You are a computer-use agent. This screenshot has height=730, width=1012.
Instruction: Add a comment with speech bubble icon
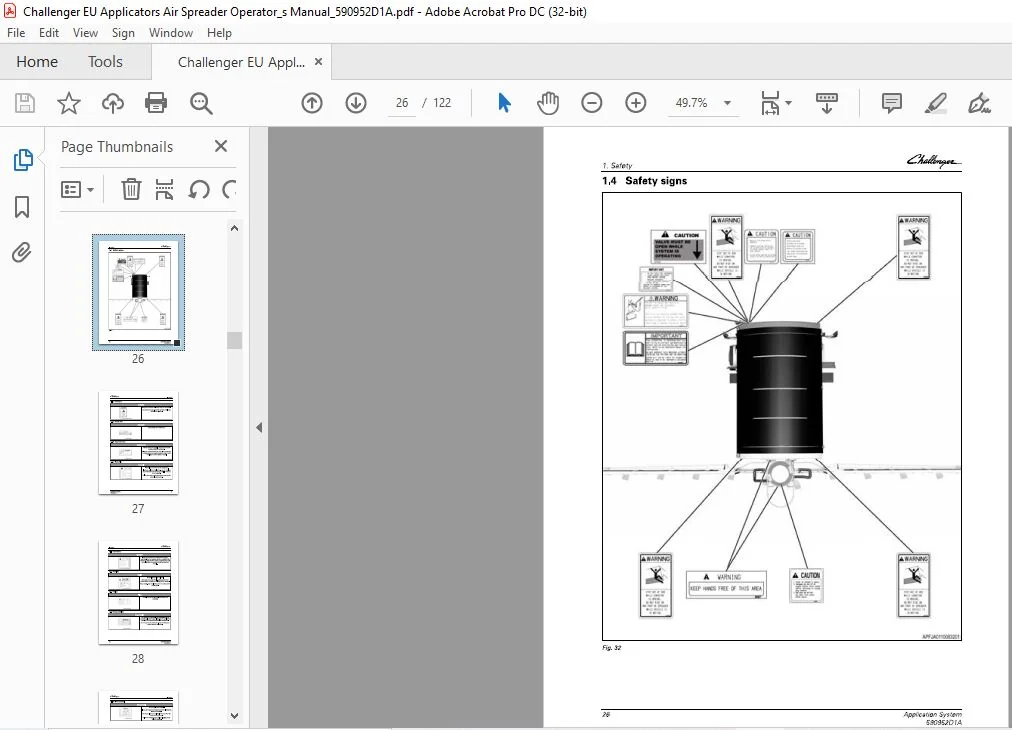(x=891, y=103)
